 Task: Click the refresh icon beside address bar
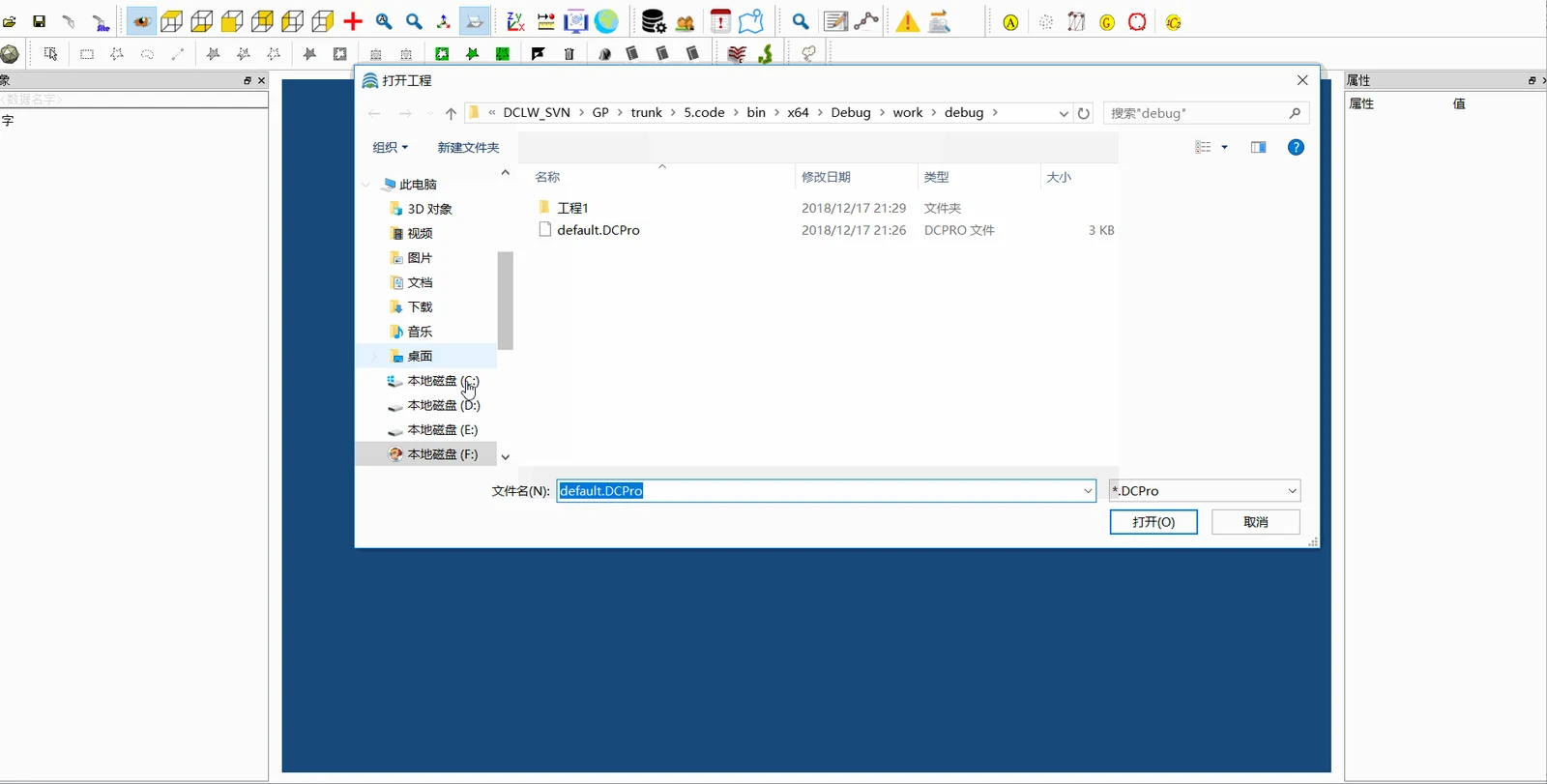(x=1084, y=113)
